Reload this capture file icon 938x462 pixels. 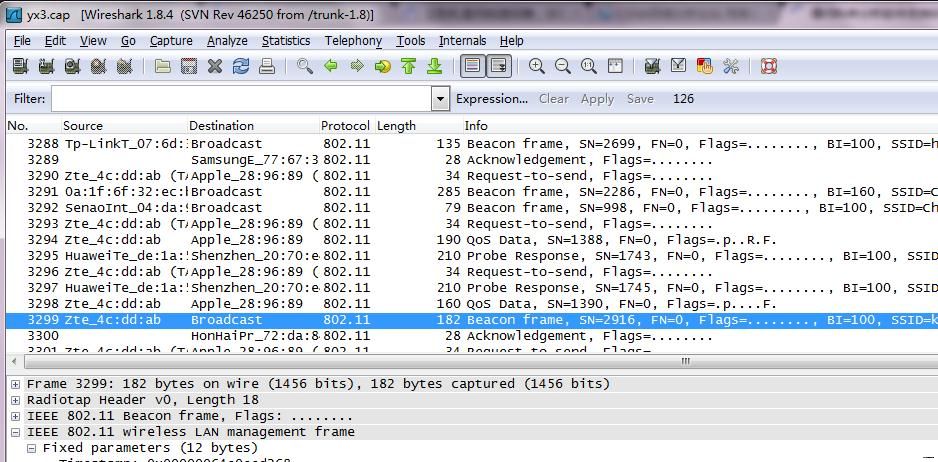[x=241, y=66]
